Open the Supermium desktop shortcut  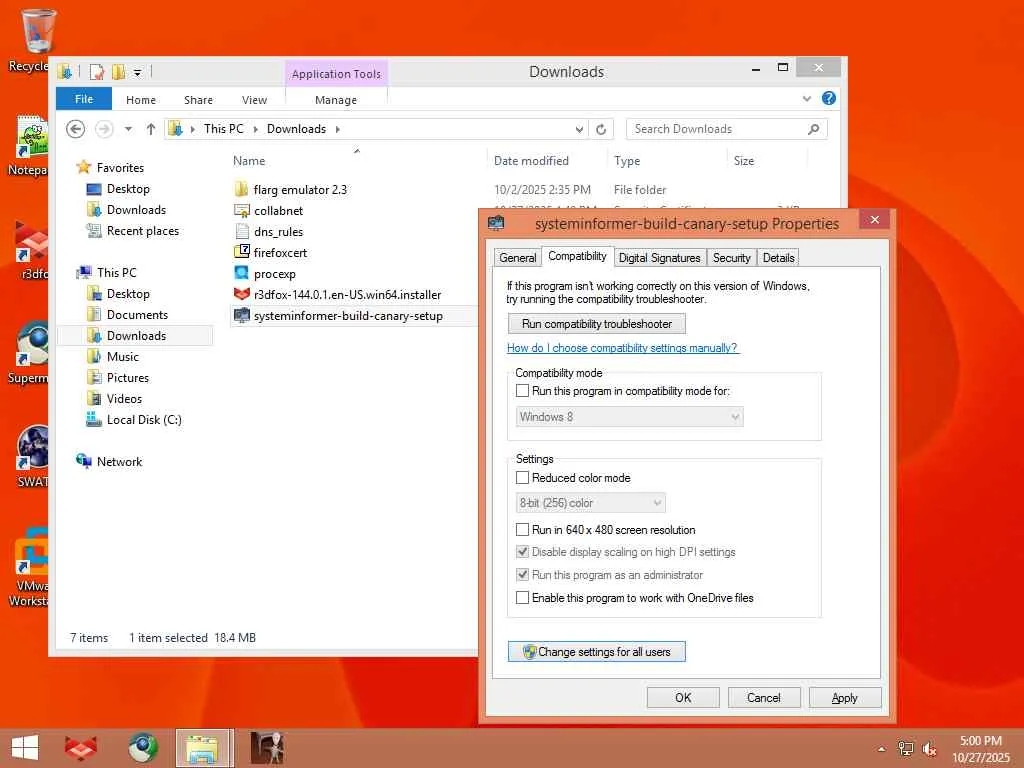(x=31, y=345)
